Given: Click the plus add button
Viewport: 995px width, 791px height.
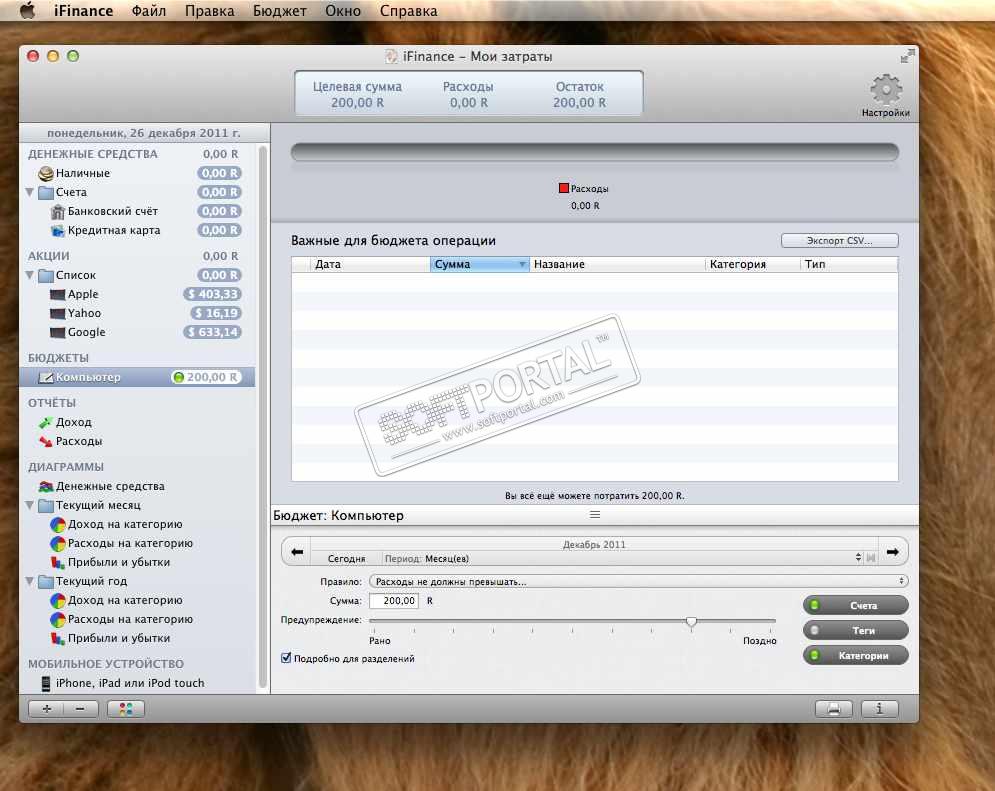Looking at the screenshot, I should [x=46, y=709].
